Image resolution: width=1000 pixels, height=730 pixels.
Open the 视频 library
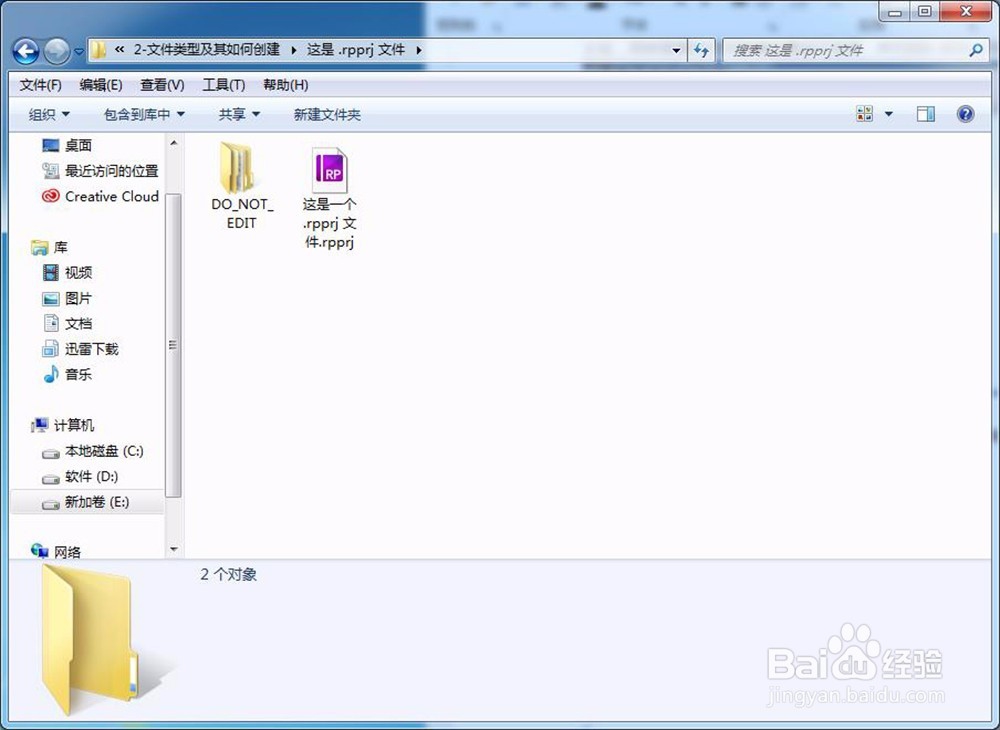point(78,273)
